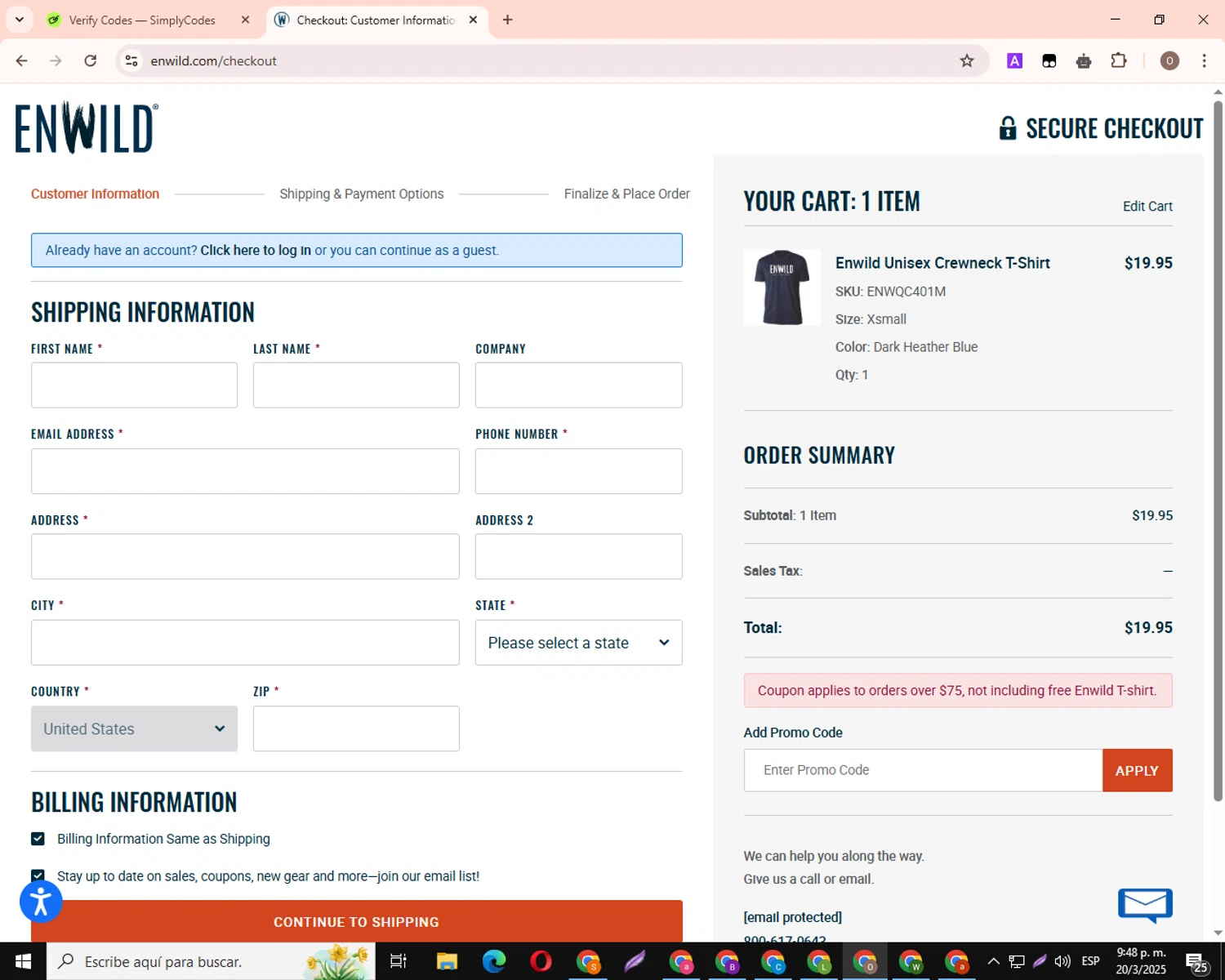Close the Verify Codes — SimplyCodes tab
The width and height of the screenshot is (1225, 980).
coord(245,20)
